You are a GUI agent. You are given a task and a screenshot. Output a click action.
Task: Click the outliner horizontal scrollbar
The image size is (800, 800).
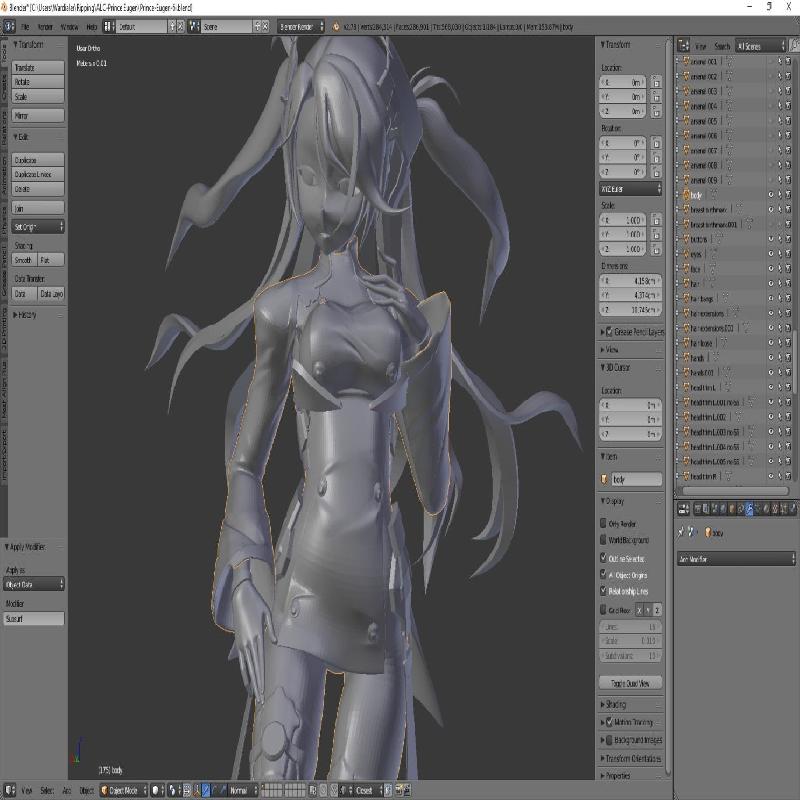pos(735,490)
